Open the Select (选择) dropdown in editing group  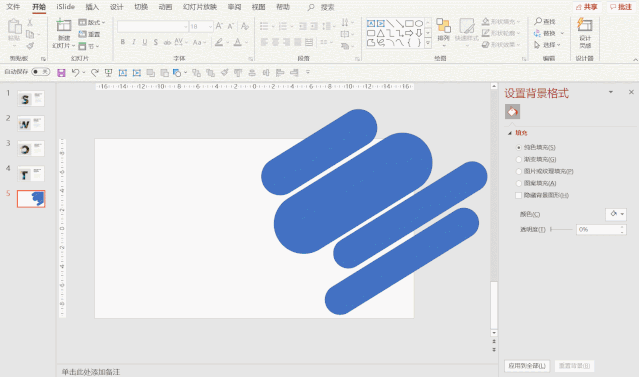[x=547, y=45]
